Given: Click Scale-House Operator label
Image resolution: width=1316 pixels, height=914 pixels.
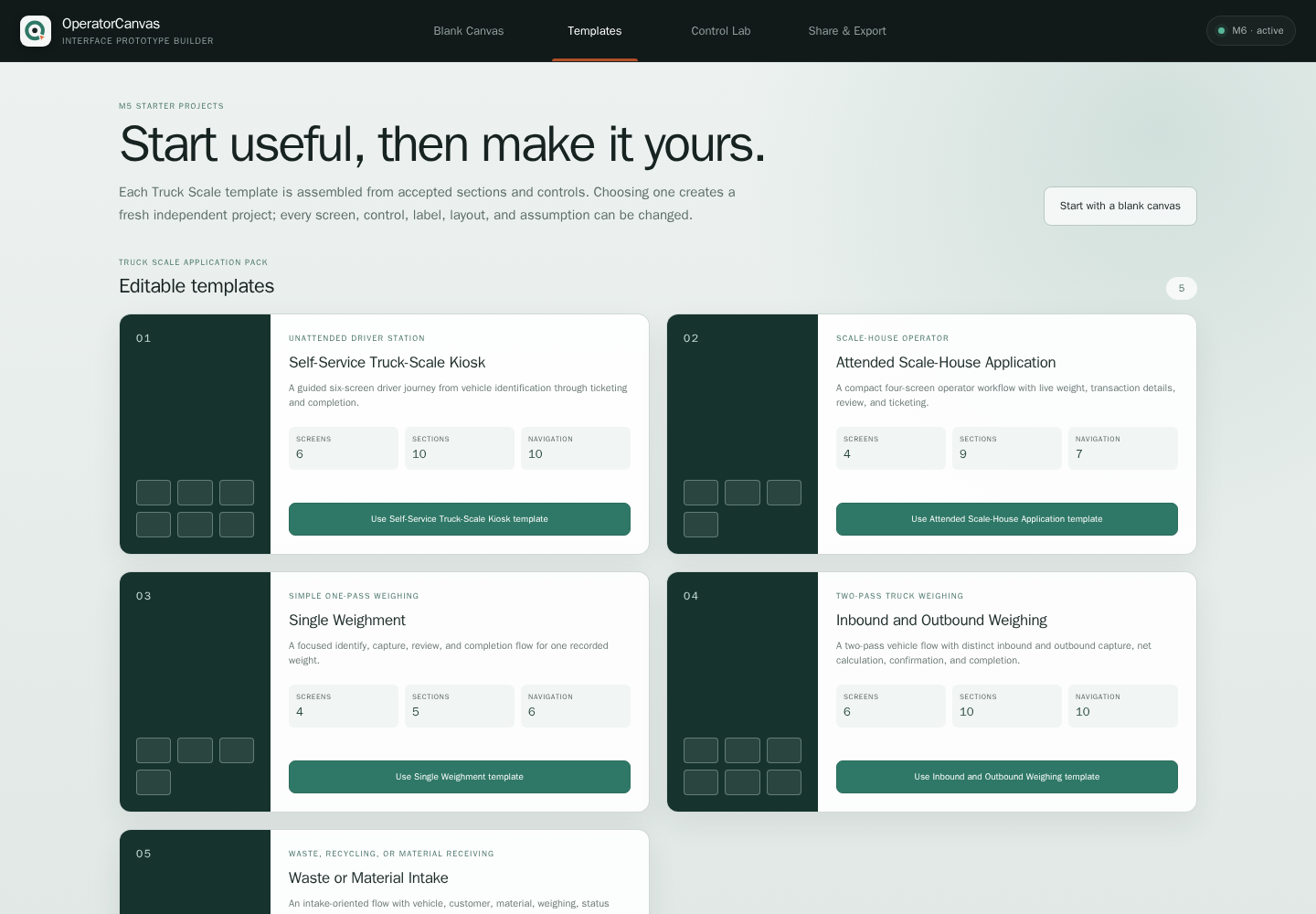Looking at the screenshot, I should (892, 338).
